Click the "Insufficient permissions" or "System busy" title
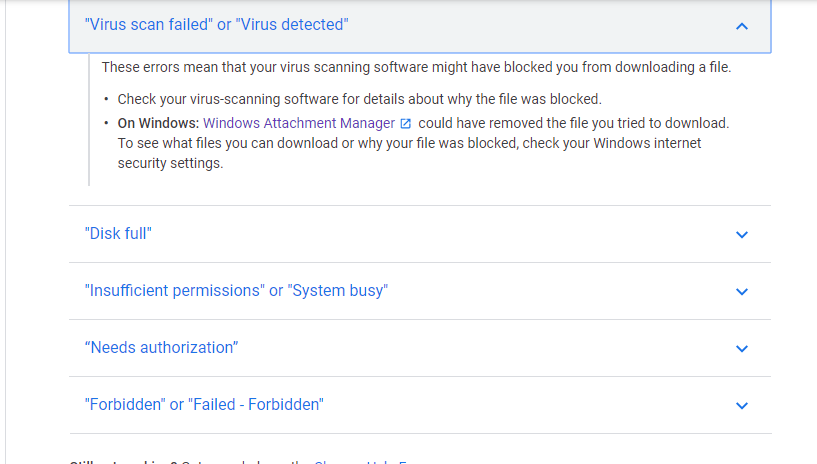This screenshot has height=464, width=817. tap(236, 290)
